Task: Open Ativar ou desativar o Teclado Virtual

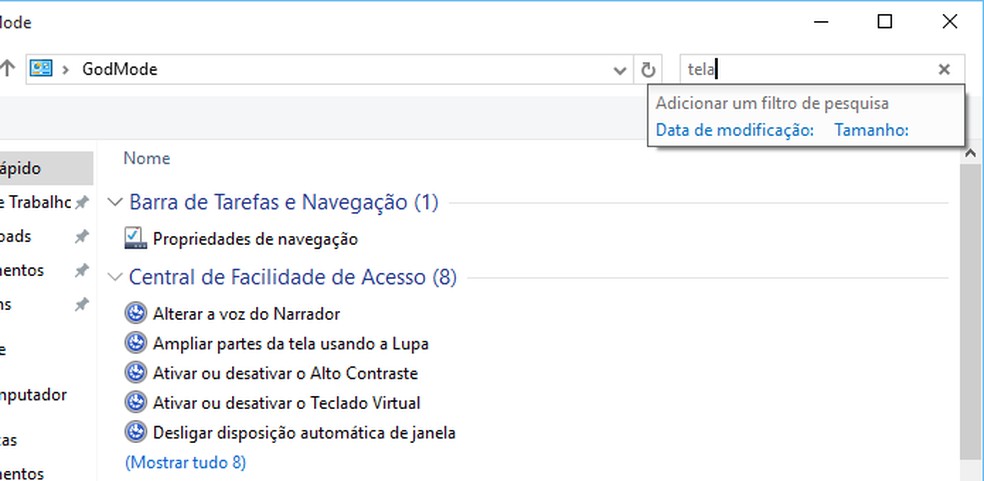Action: coord(287,403)
